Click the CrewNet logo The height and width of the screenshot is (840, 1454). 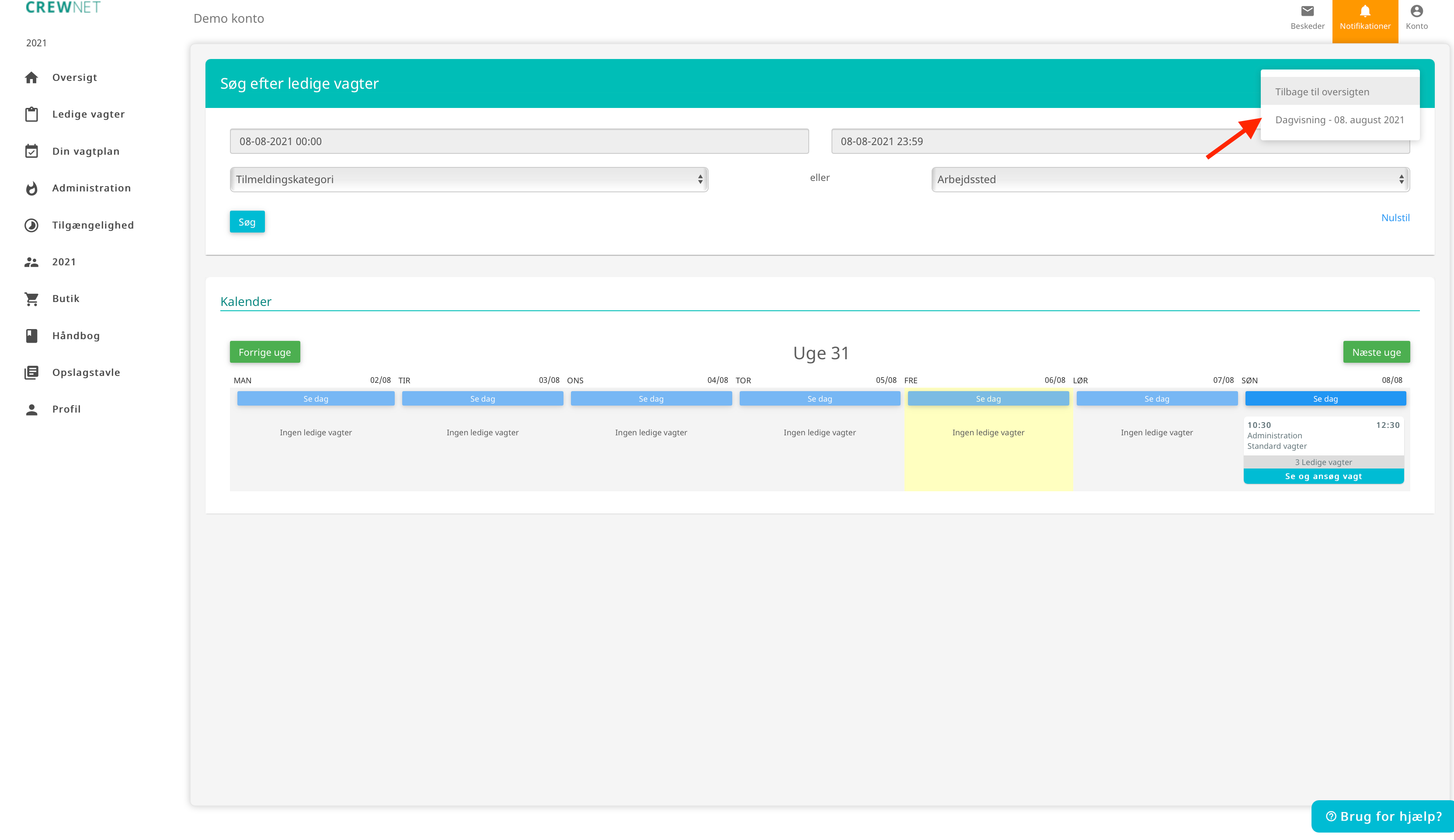click(x=63, y=7)
